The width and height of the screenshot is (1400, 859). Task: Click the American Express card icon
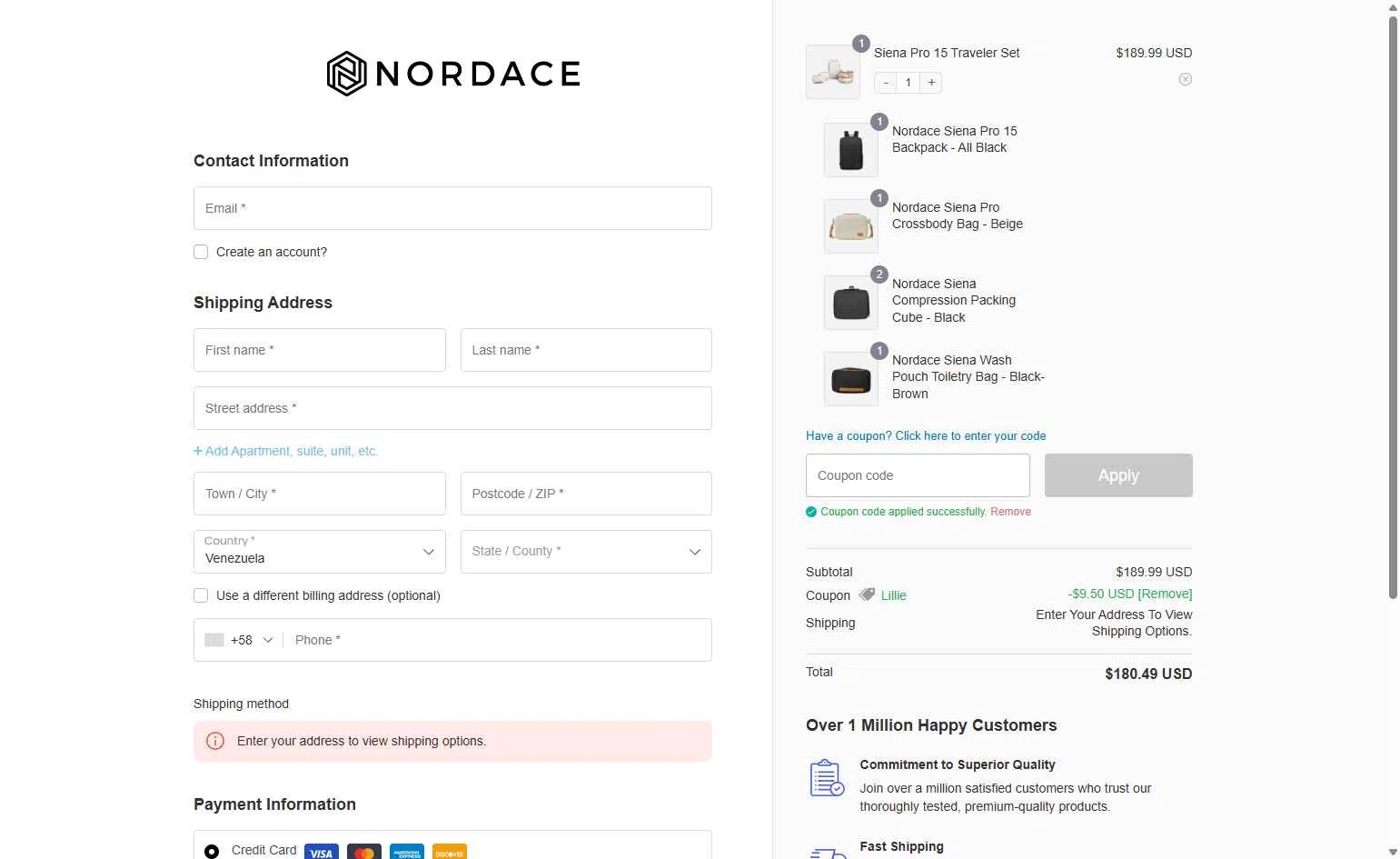point(407,852)
